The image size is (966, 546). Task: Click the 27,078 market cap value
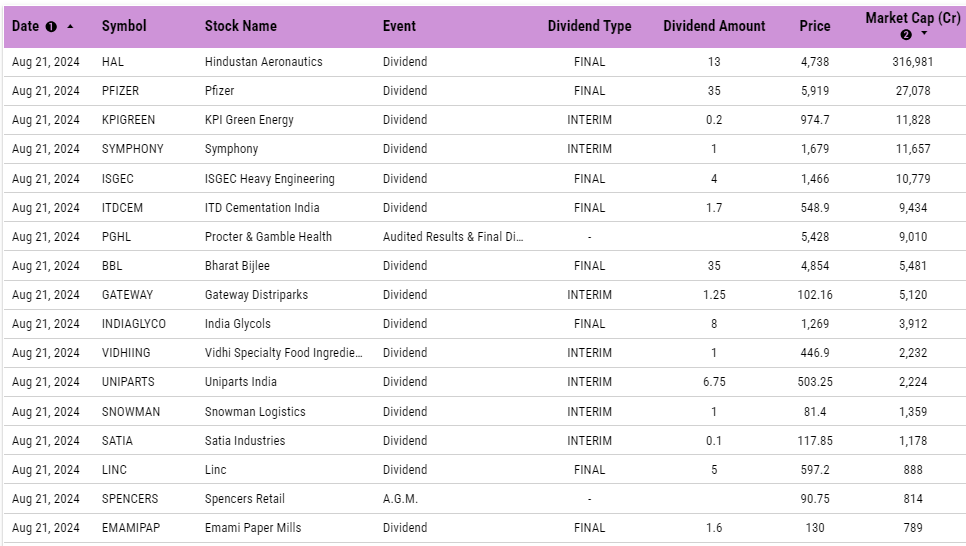[913, 91]
